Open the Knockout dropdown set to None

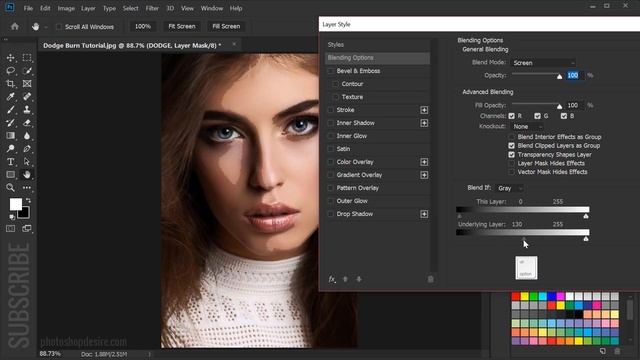coord(527,127)
